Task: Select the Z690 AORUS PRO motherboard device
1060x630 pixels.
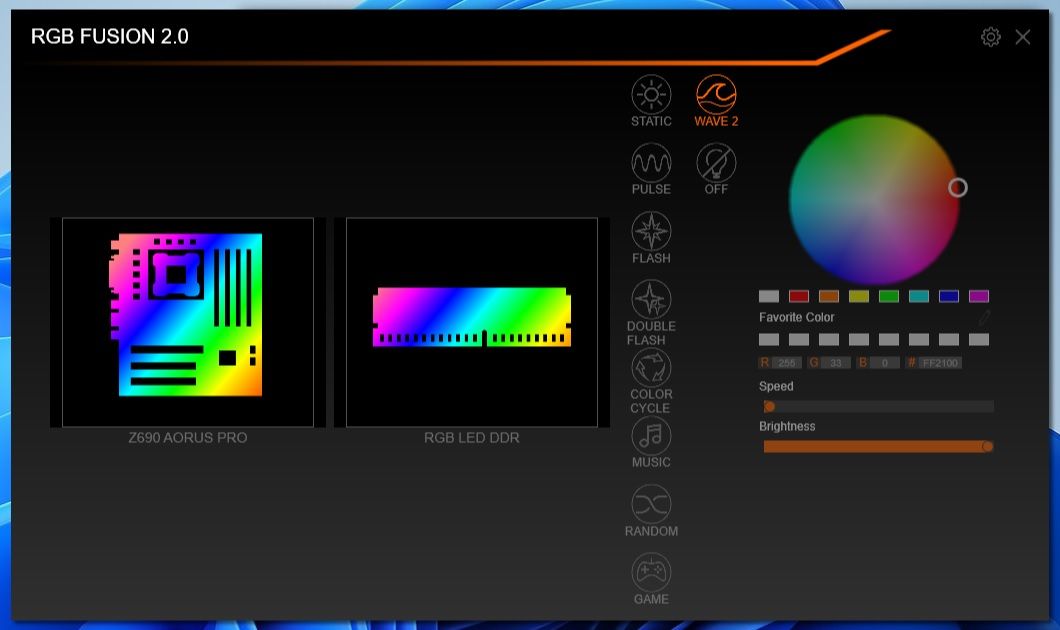Action: point(188,322)
